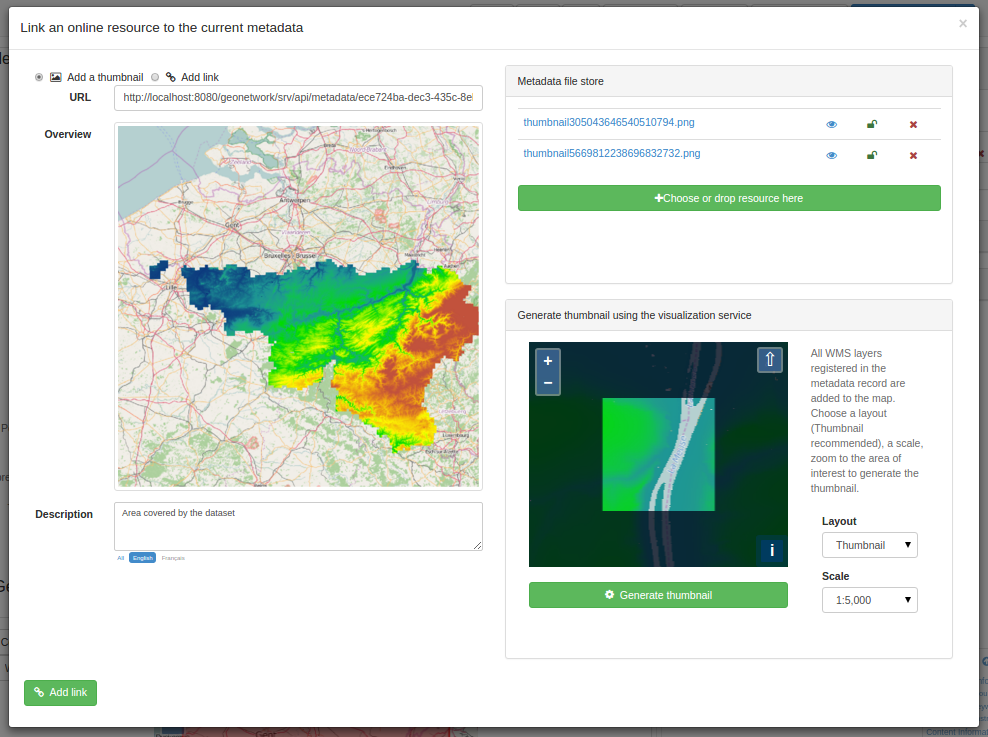Delete thumbnail5669812238696832732.png with red cross
The image size is (988, 737).
913,156
